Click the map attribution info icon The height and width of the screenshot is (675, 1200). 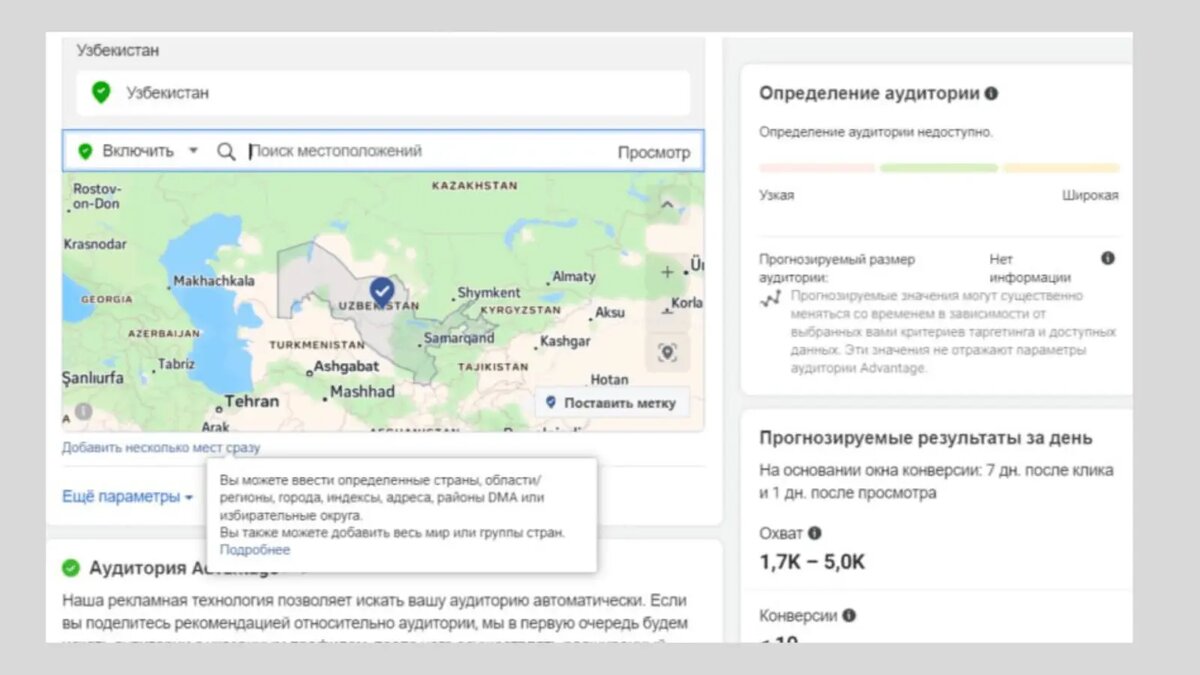click(x=83, y=411)
